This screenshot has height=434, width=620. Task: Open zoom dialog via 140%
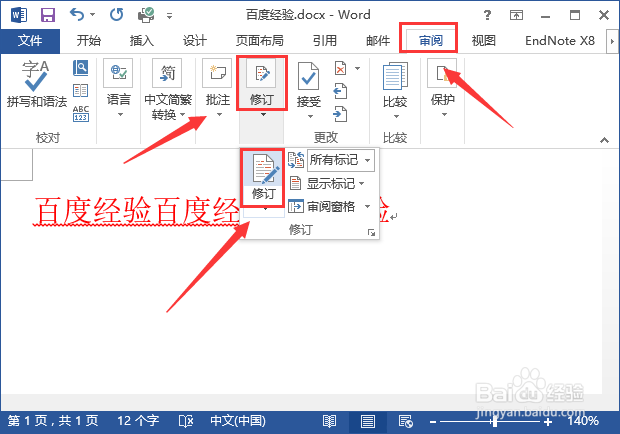coord(583,421)
